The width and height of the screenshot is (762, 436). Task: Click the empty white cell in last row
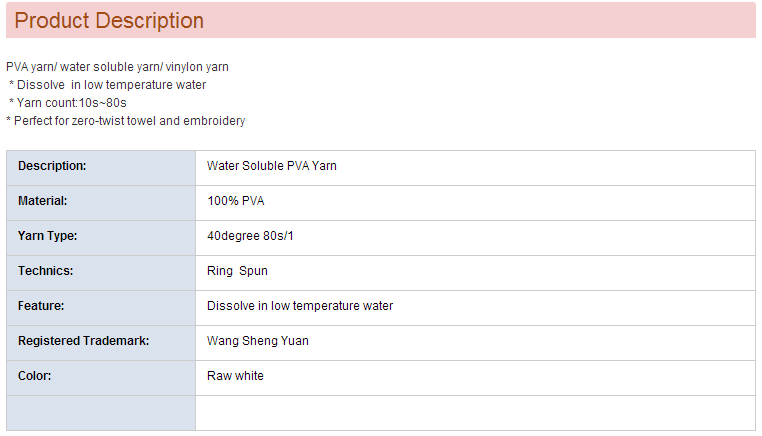tap(475, 412)
